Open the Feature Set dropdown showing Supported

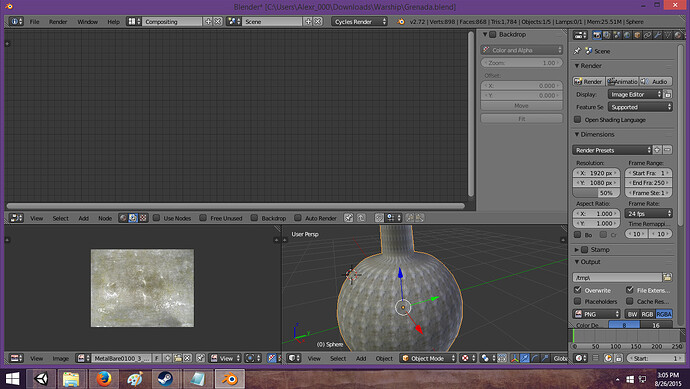[x=640, y=107]
